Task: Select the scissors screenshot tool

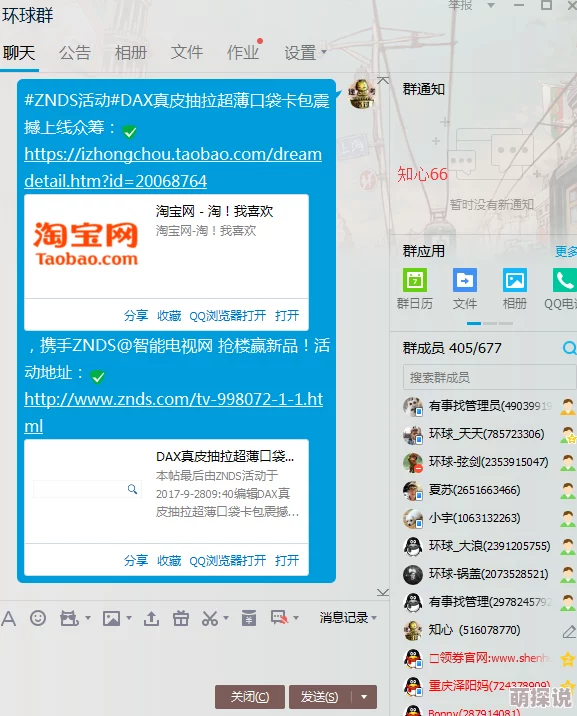Action: point(210,619)
